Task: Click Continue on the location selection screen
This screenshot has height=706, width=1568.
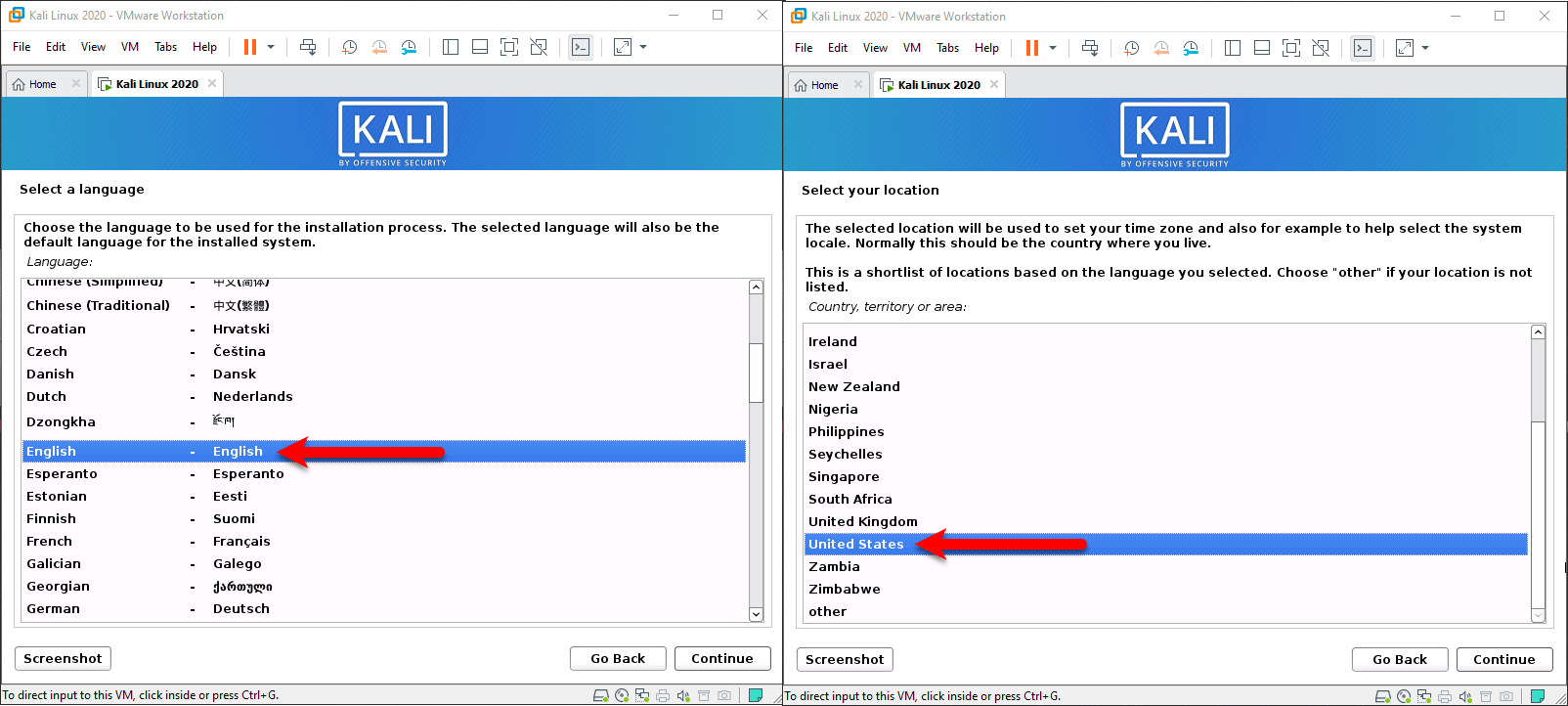Action: pyautogui.click(x=1504, y=659)
